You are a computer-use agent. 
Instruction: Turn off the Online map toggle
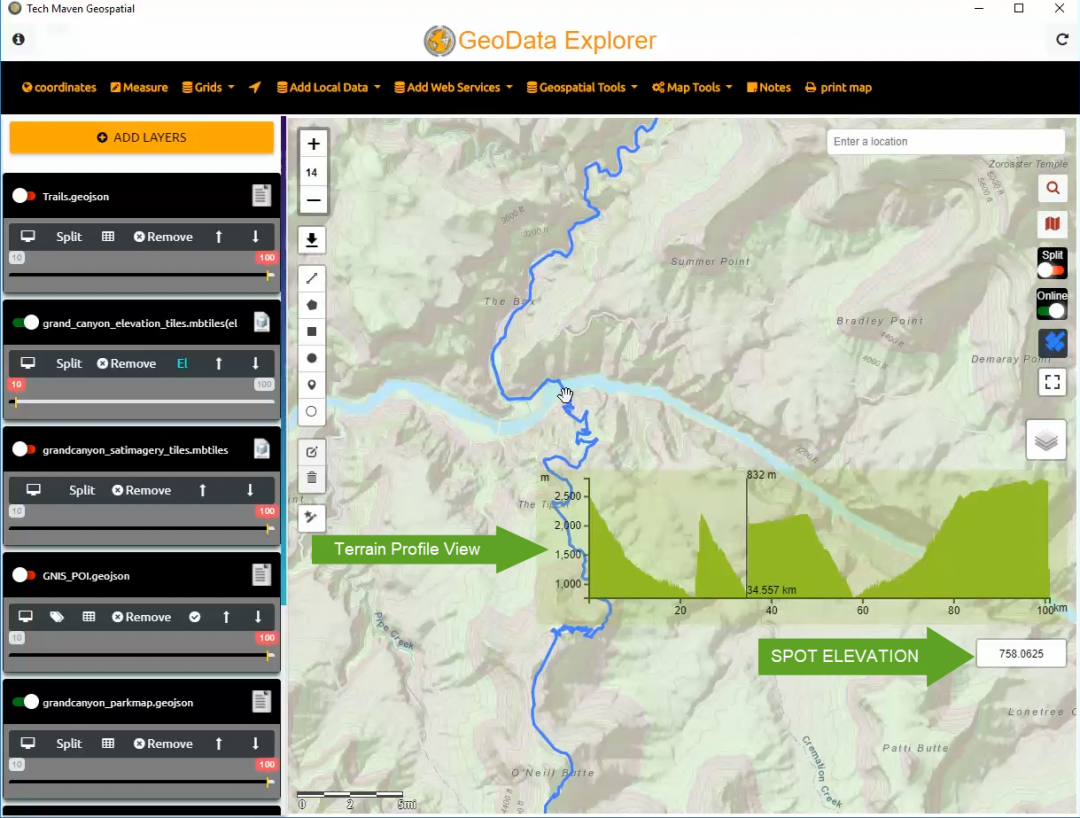1051,311
